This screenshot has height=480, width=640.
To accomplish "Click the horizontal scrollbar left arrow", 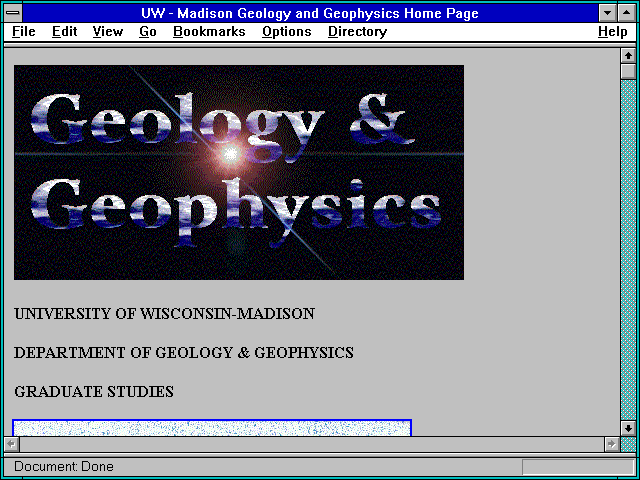I will 12,444.
